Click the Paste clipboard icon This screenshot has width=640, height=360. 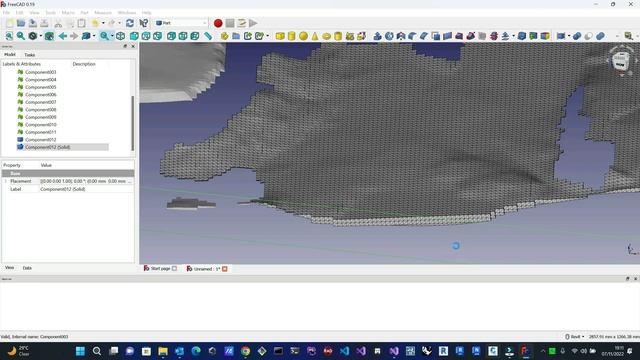pos(82,23)
